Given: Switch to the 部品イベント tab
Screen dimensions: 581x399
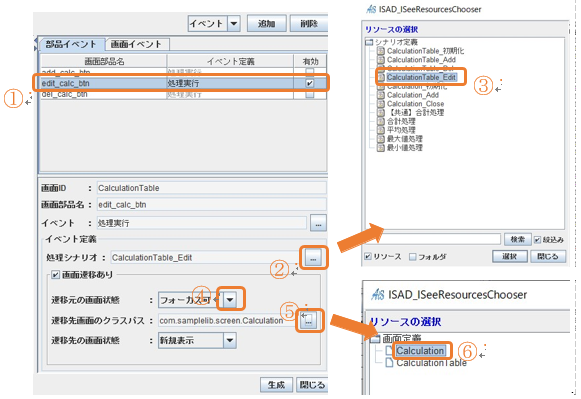Looking at the screenshot, I should click(71, 44).
